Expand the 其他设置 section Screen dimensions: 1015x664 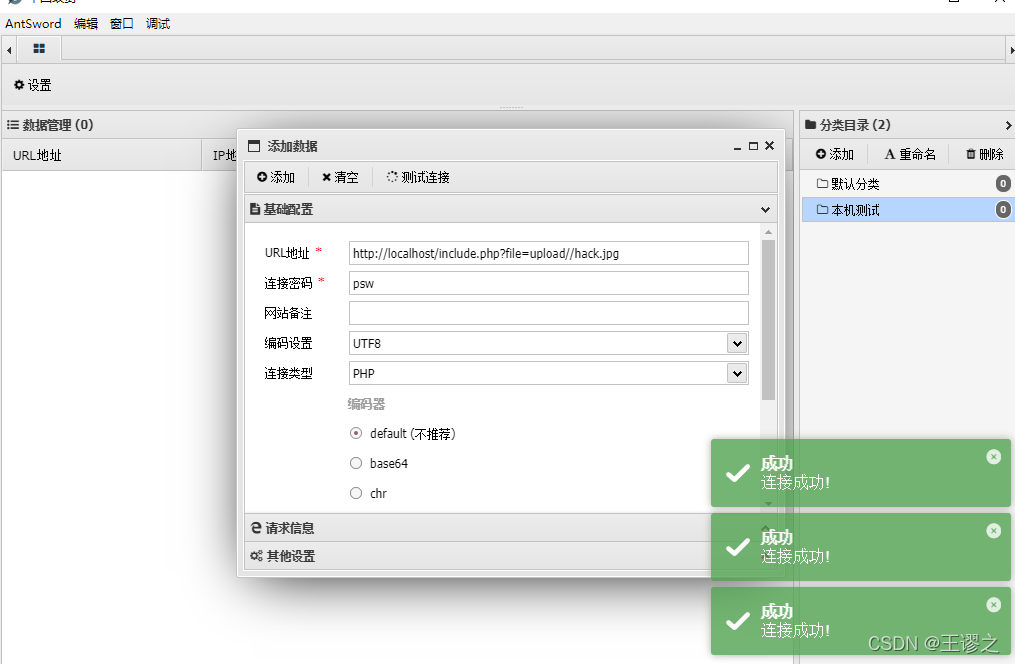[510, 556]
